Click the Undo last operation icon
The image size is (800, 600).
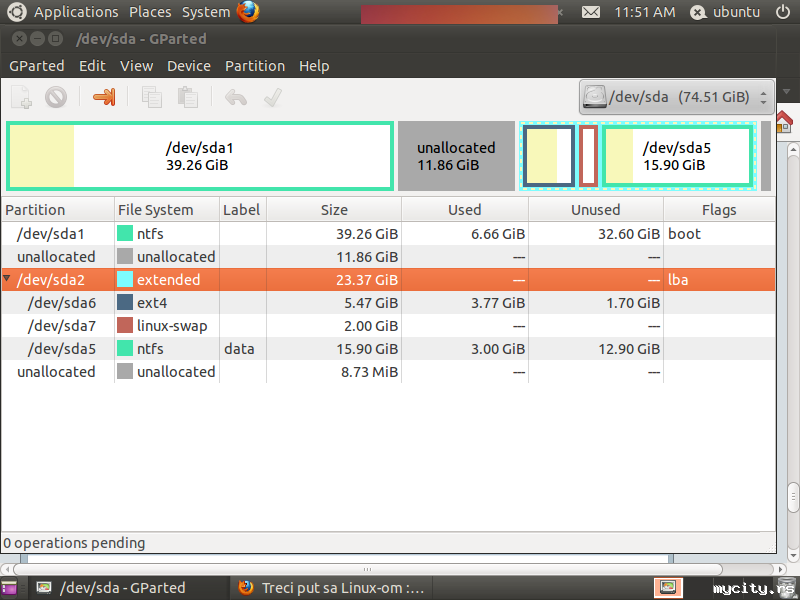[x=236, y=97]
